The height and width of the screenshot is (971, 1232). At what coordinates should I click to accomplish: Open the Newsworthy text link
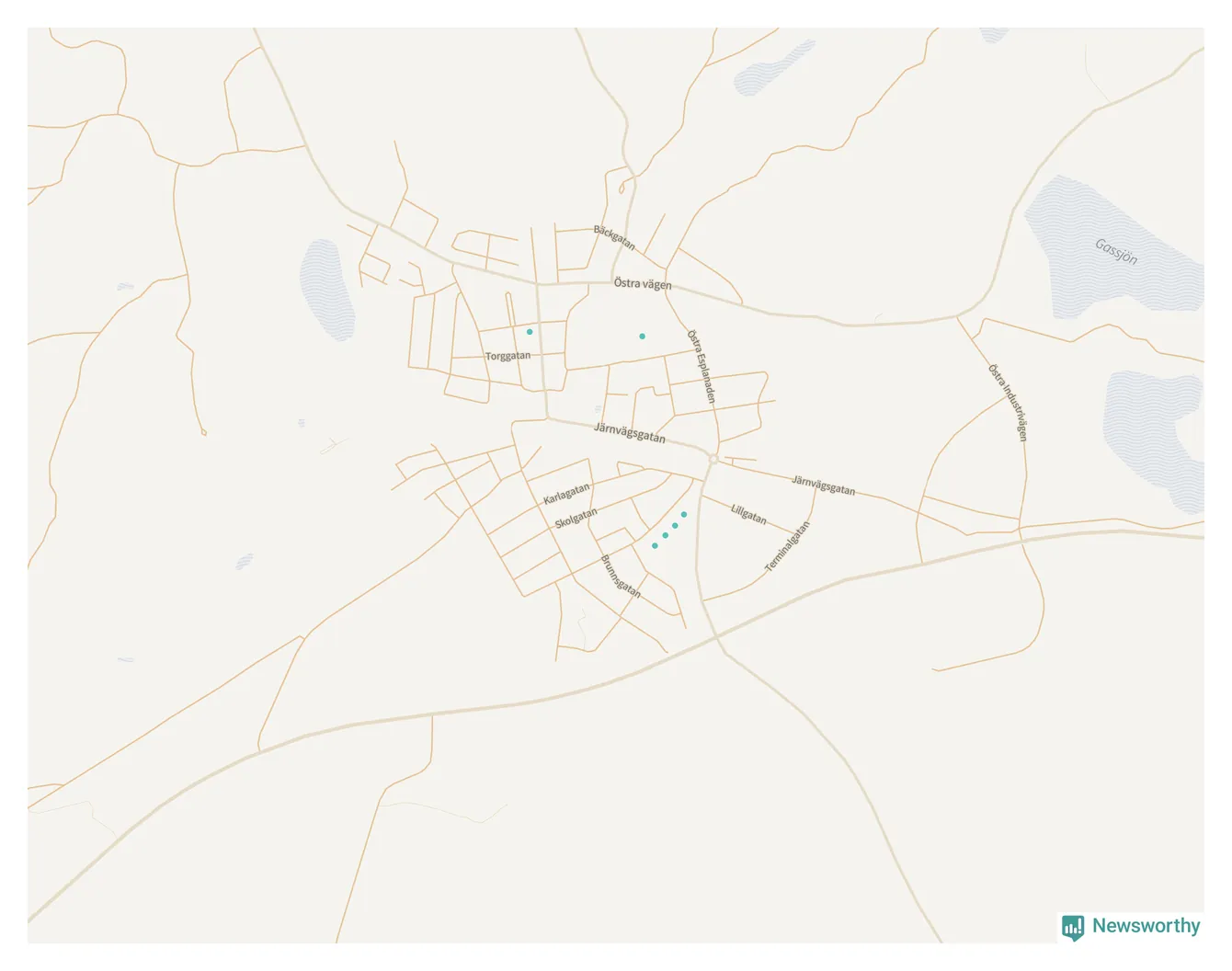pos(1146,926)
